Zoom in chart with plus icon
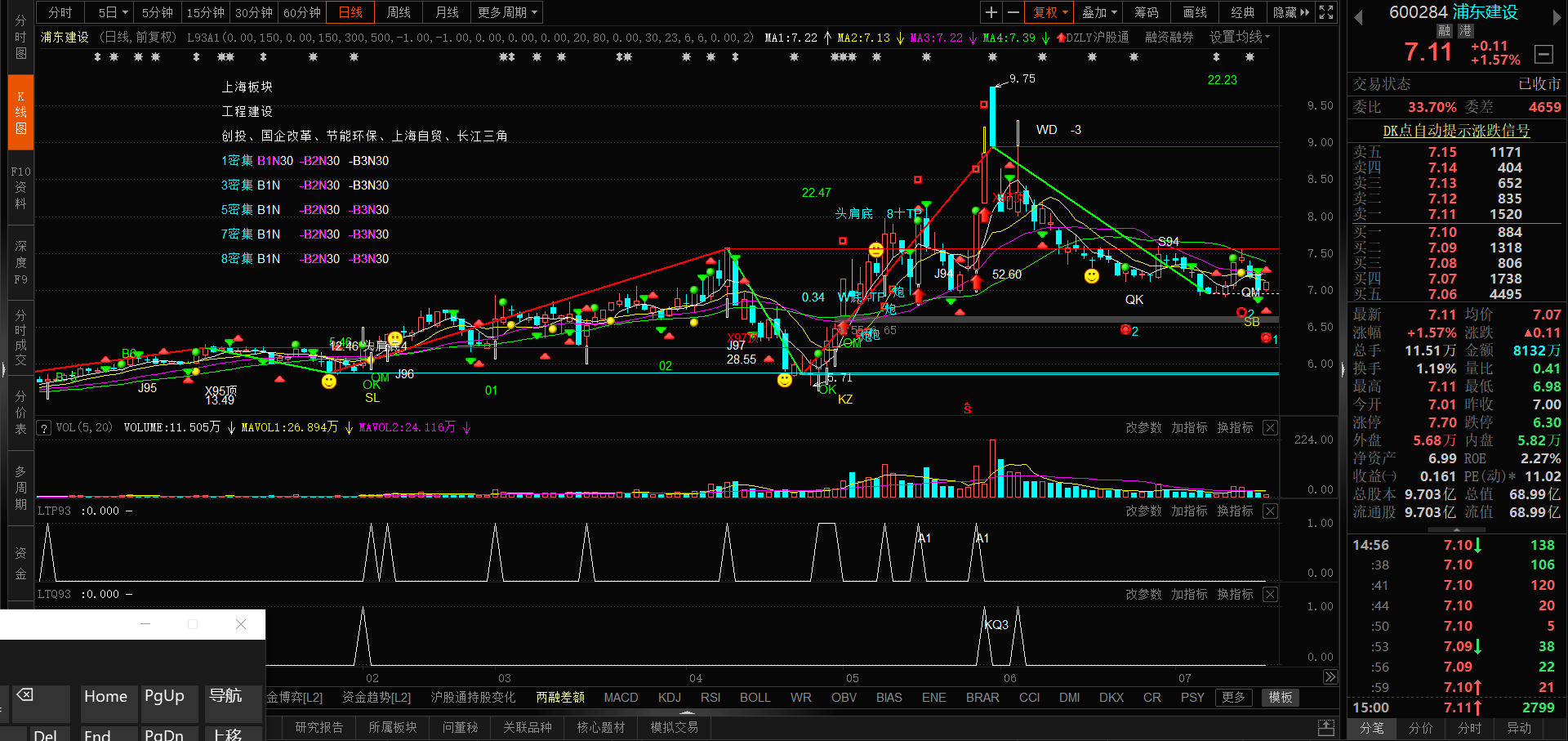Screen dimensions: 1568x741 coord(991,12)
